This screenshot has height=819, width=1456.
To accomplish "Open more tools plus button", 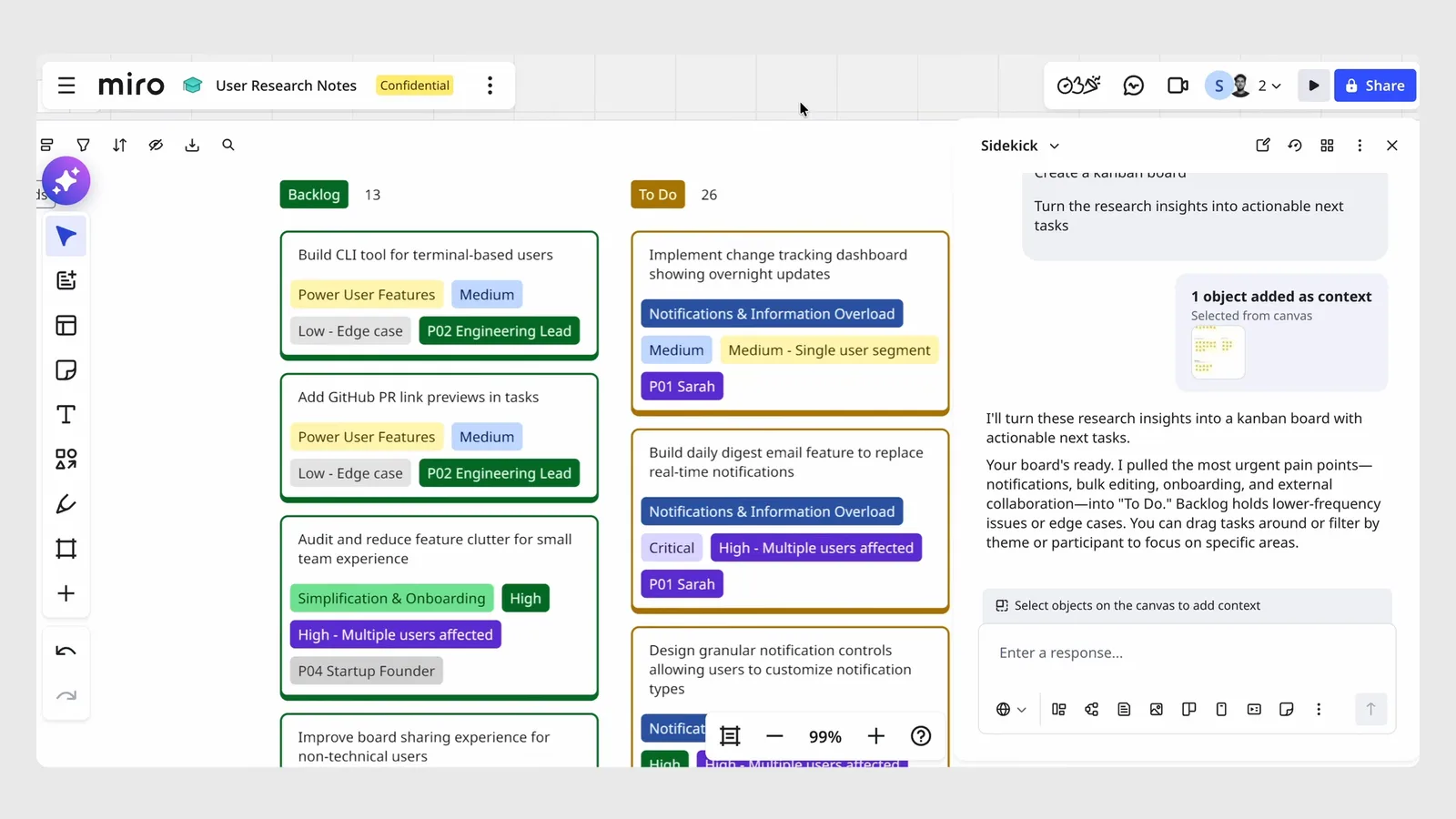I will pyautogui.click(x=66, y=593).
